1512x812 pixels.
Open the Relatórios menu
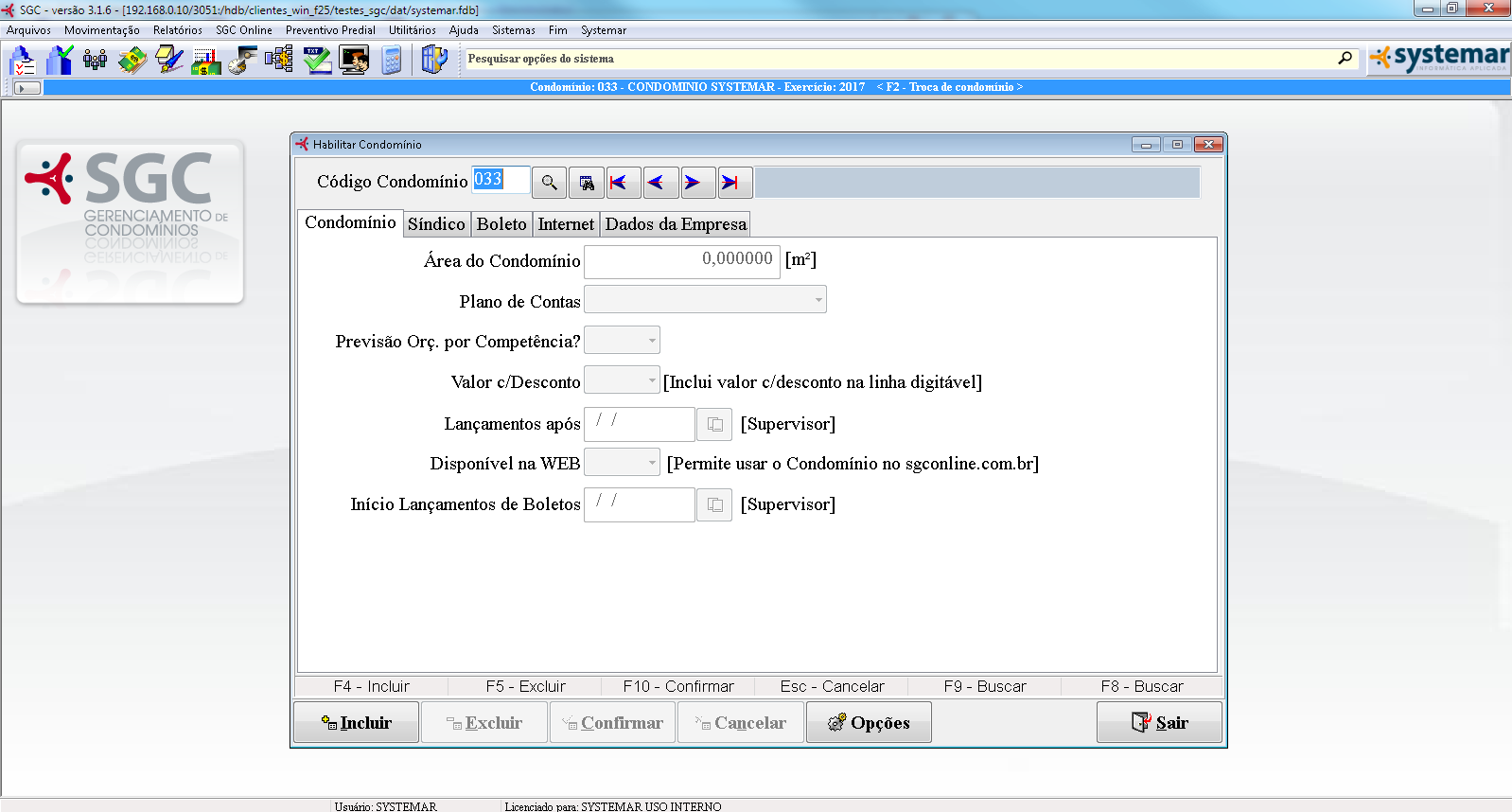(178, 30)
